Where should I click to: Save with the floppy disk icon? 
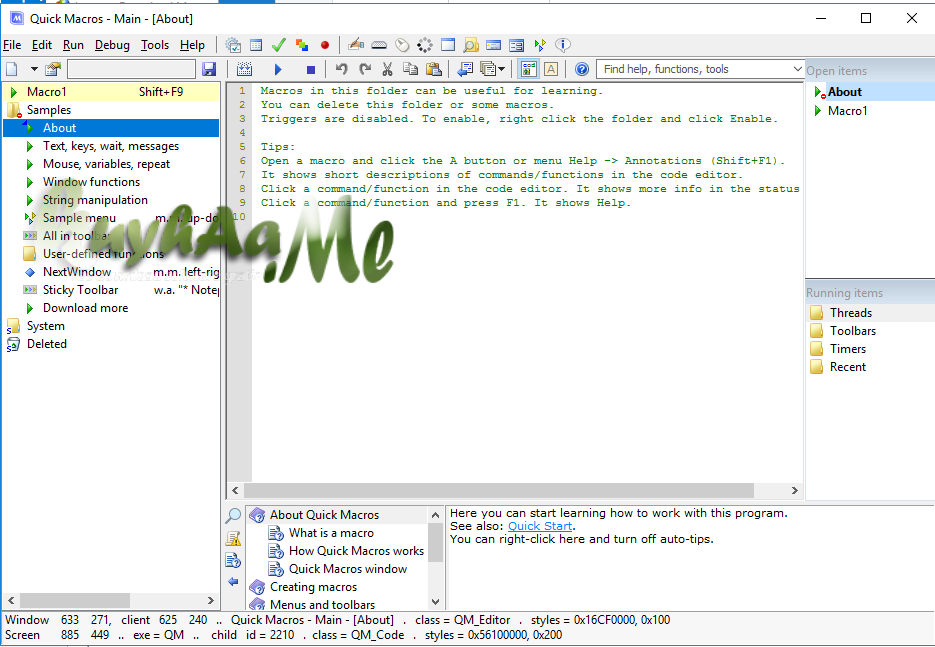pyautogui.click(x=209, y=69)
